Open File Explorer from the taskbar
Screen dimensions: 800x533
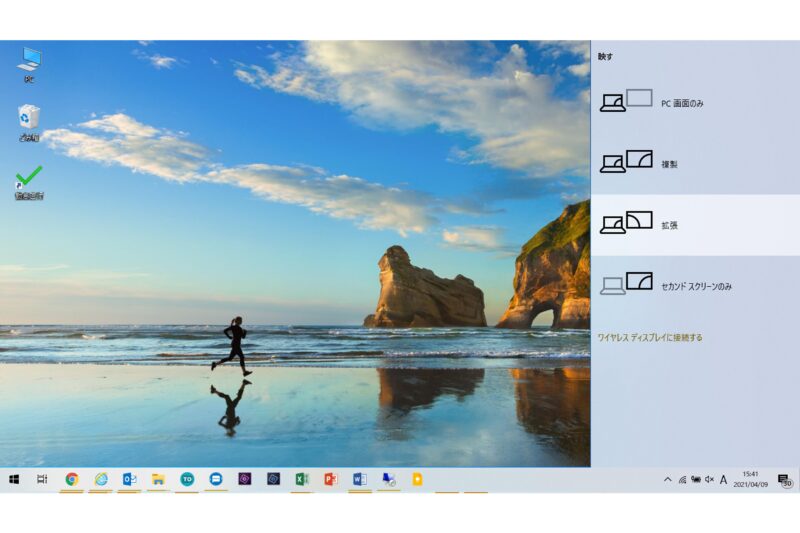click(158, 480)
